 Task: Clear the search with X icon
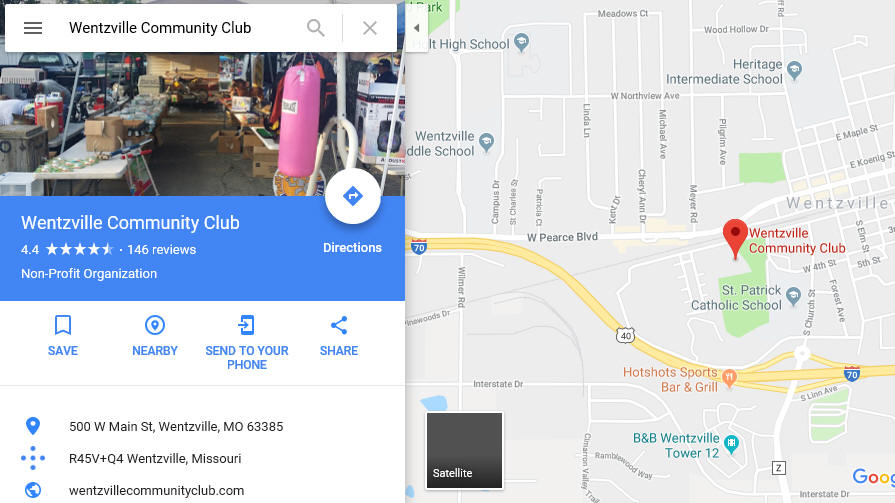370,28
